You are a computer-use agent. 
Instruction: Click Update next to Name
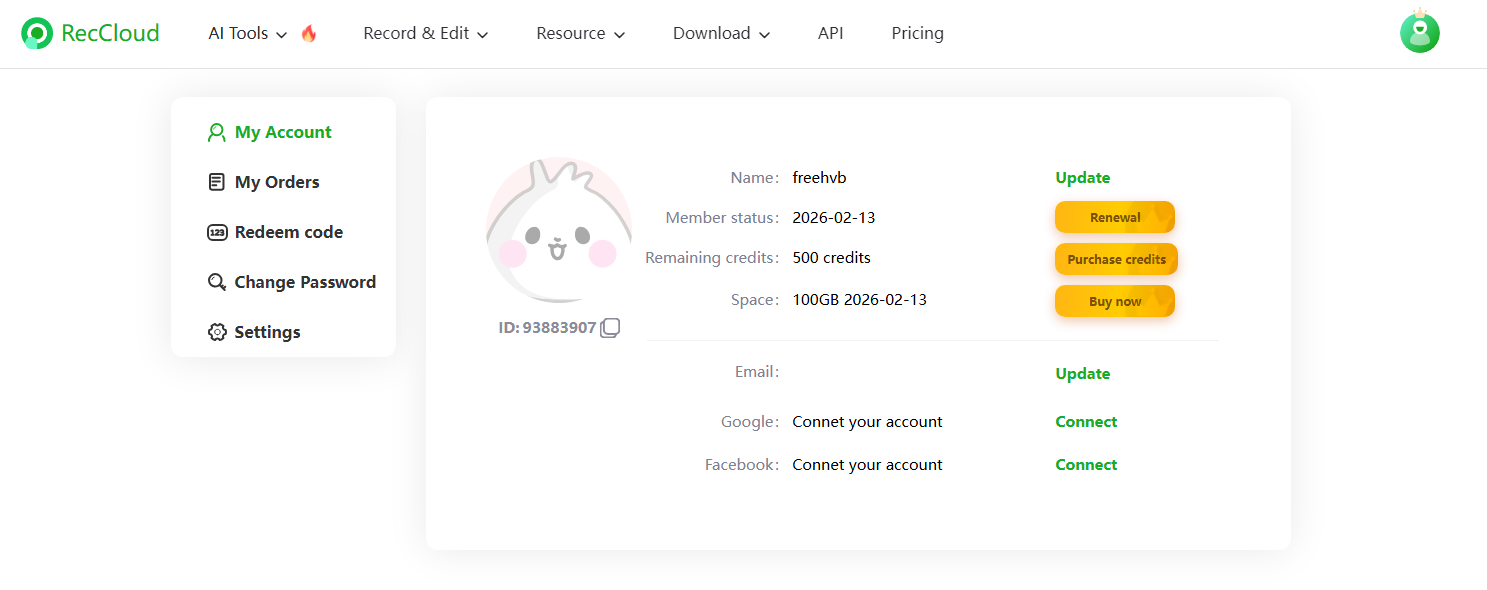1082,178
